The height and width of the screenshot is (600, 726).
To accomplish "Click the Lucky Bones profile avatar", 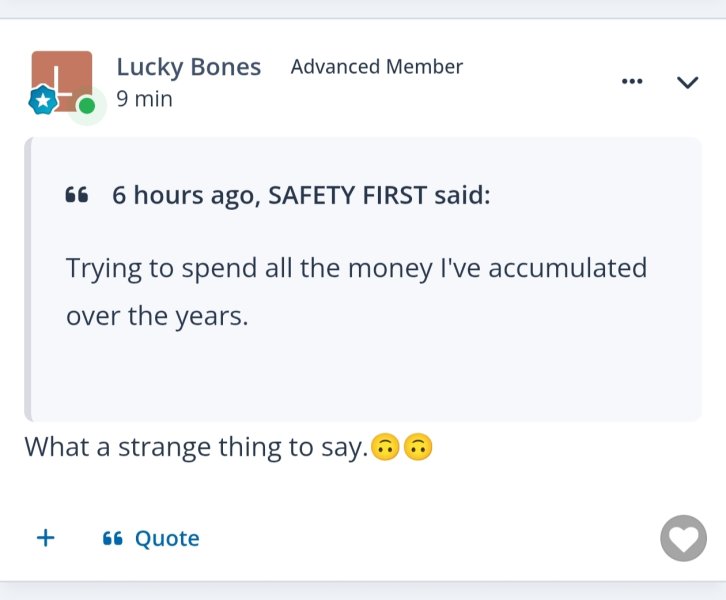I will [62, 80].
